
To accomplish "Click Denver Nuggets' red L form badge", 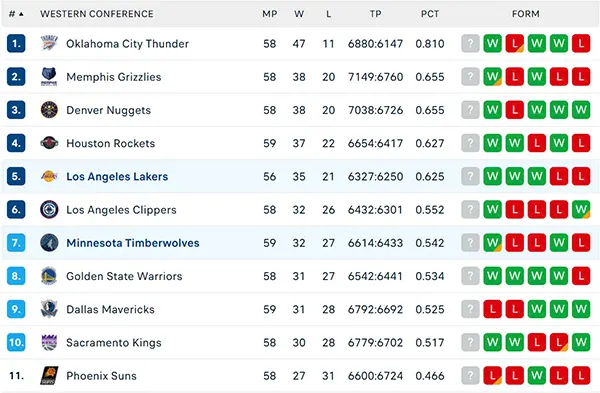I will coord(515,110).
